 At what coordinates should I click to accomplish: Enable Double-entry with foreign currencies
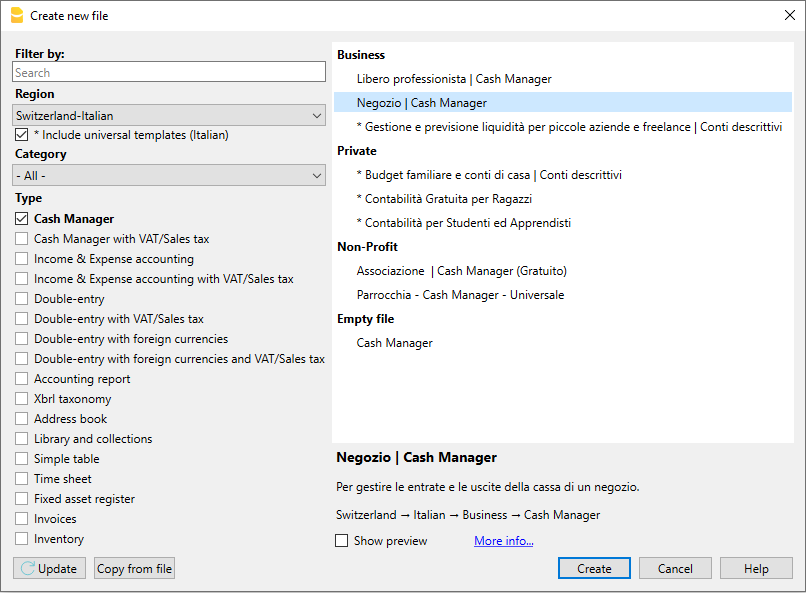click(x=22, y=339)
